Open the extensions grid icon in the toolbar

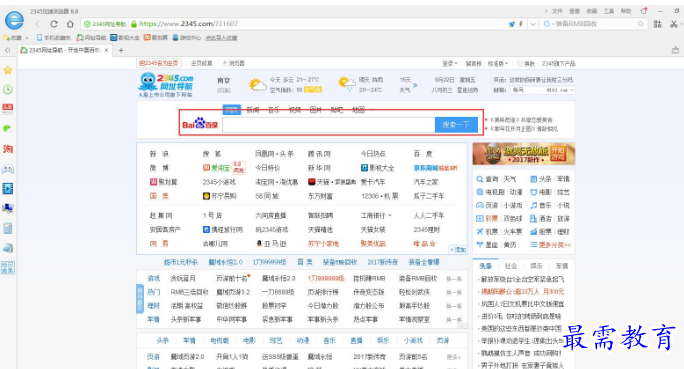coord(657,24)
